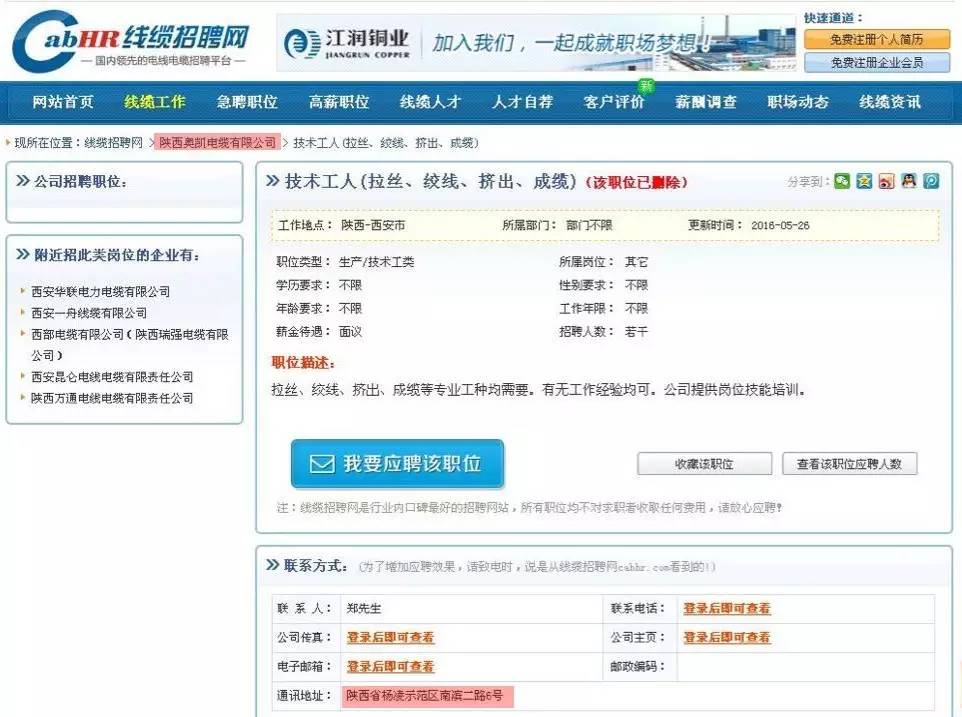Click the 联系方式 section header
Image resolution: width=962 pixels, height=717 pixels.
click(315, 566)
